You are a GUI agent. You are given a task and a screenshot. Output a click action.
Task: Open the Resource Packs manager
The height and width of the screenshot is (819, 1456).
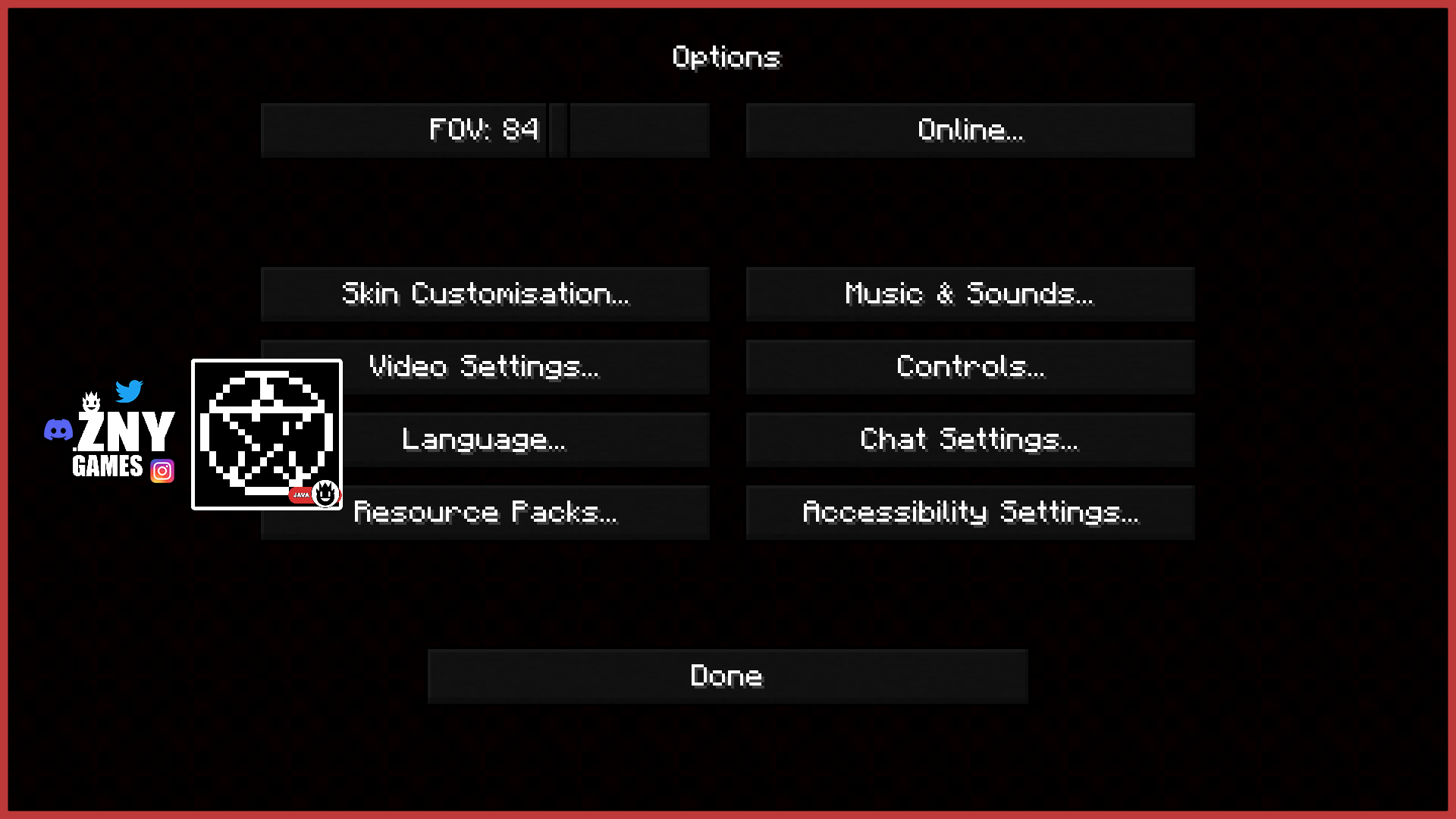485,511
